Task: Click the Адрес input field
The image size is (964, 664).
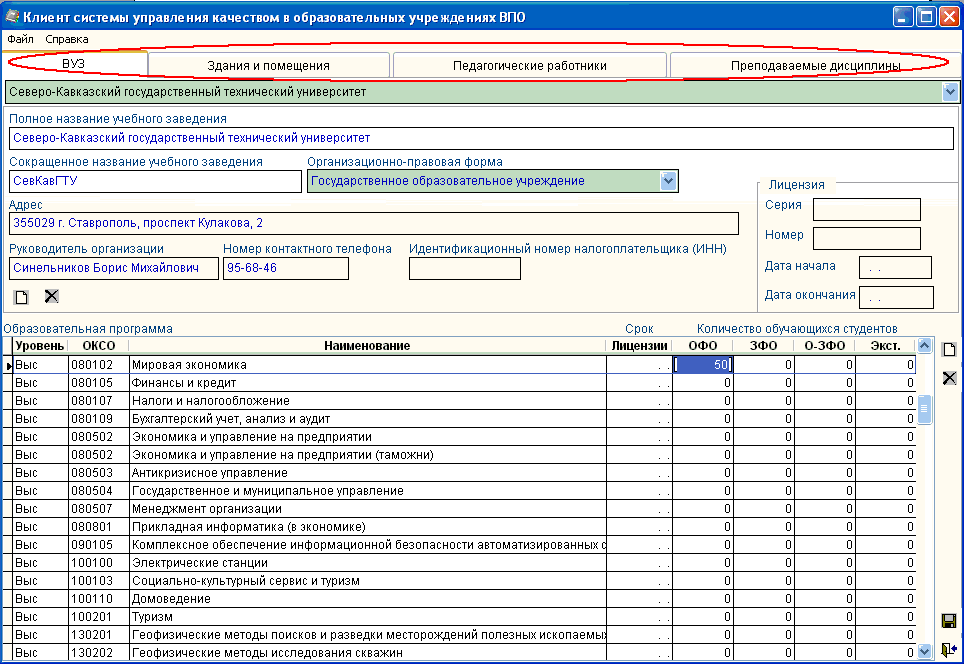Action: [x=374, y=223]
